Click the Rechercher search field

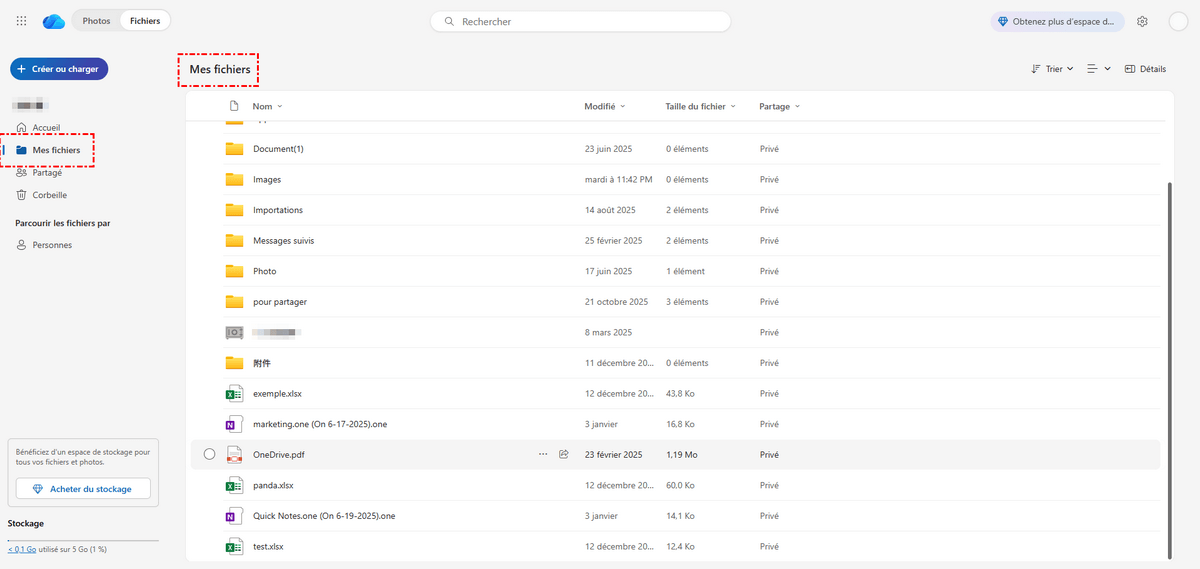pos(580,21)
